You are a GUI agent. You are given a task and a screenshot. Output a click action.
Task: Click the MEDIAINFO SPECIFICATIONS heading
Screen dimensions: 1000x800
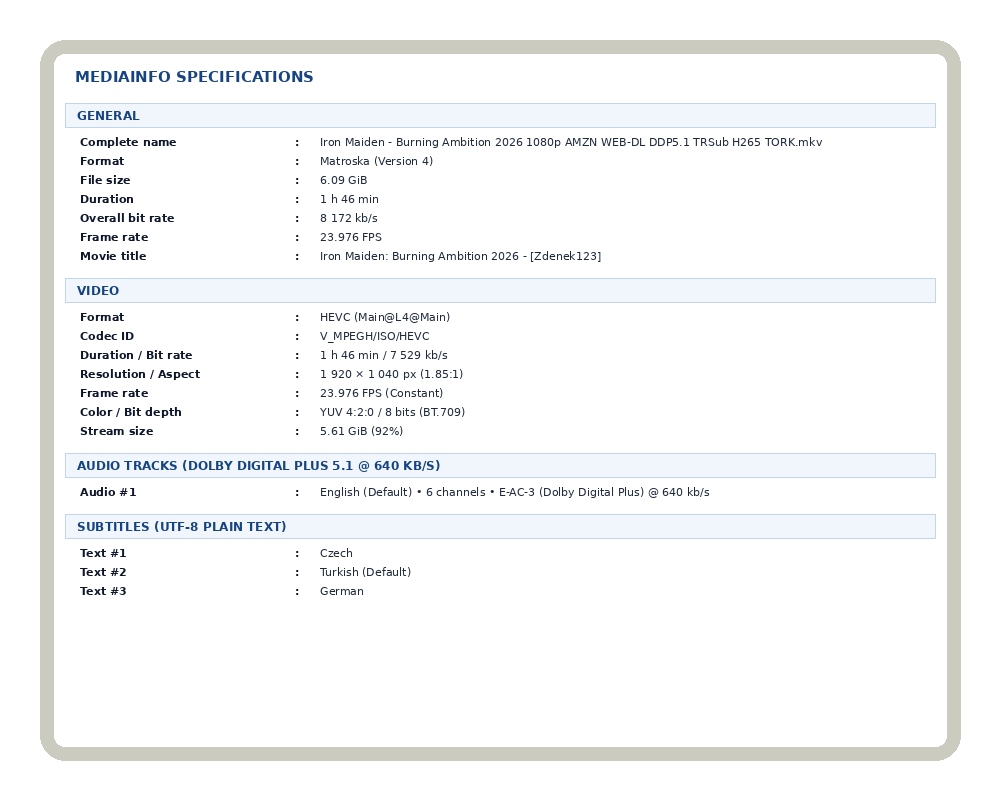pyautogui.click(x=194, y=77)
